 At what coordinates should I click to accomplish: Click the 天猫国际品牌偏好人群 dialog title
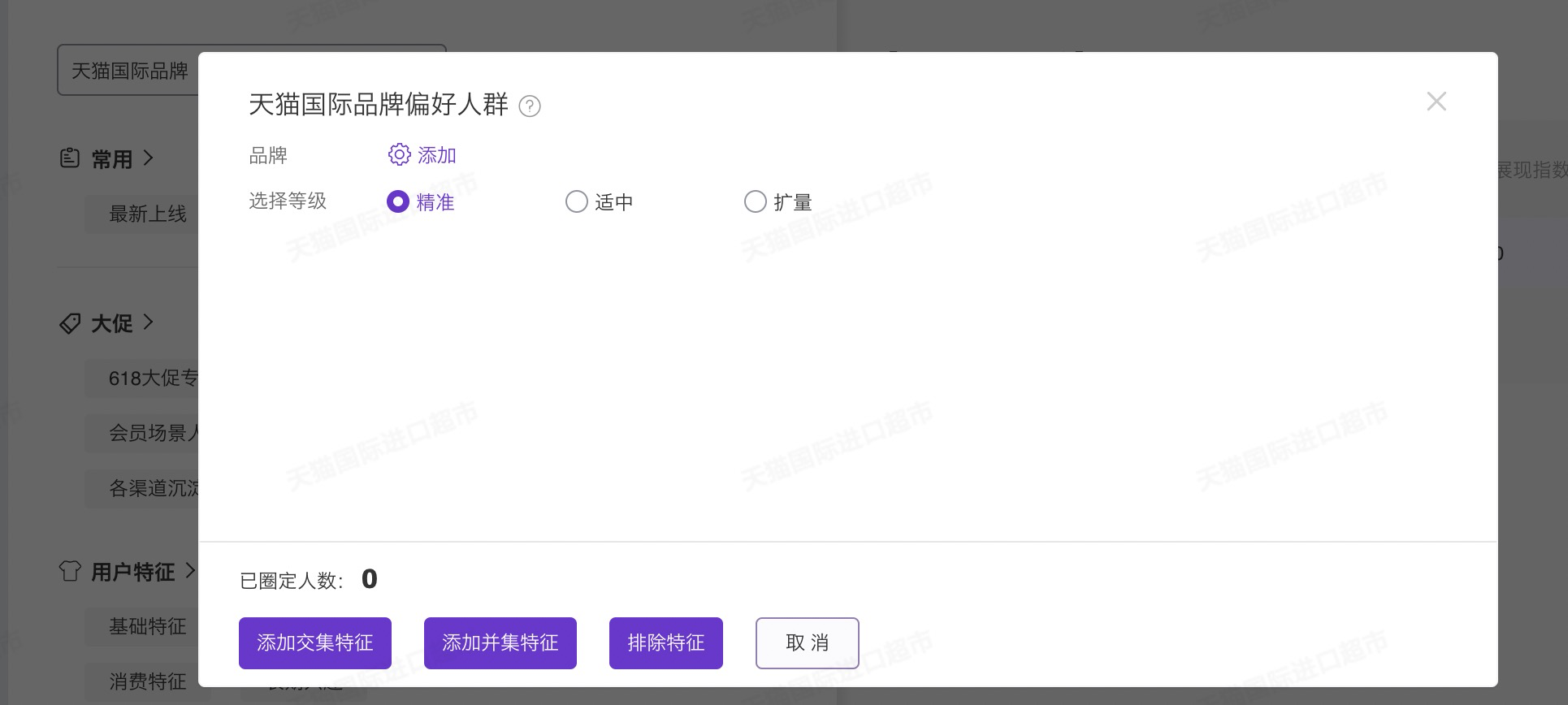click(x=378, y=105)
